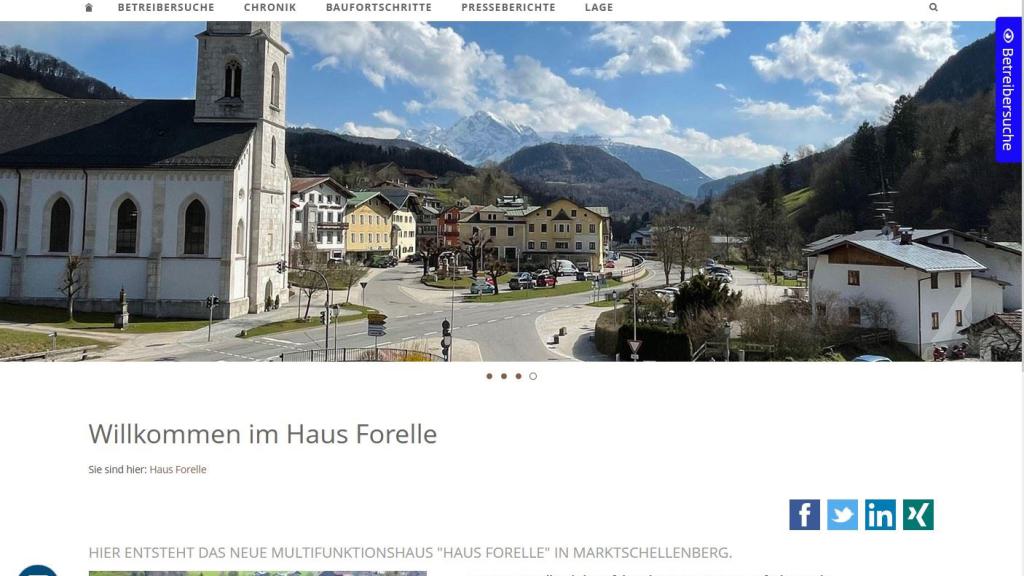Screen dimensions: 1024x576
Task: Open the Lage menu item
Action: pyautogui.click(x=599, y=7)
